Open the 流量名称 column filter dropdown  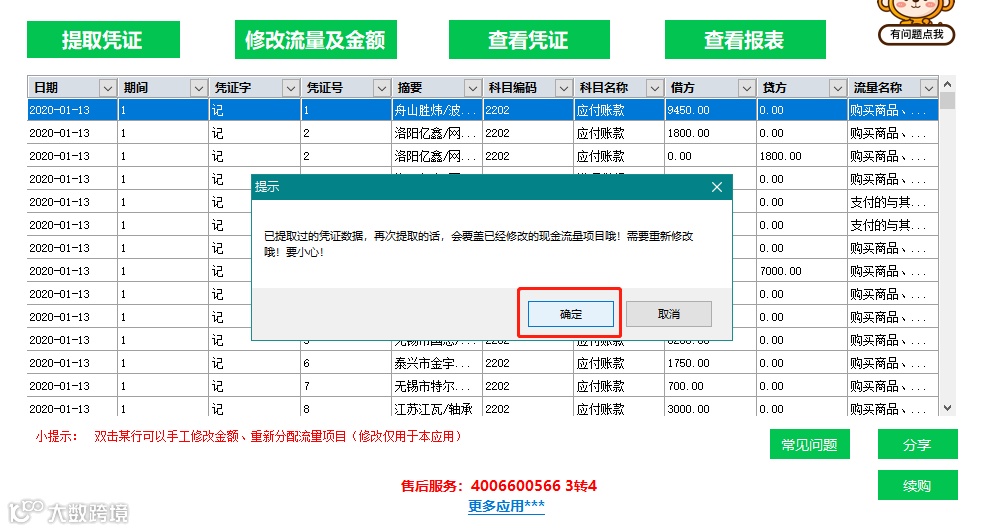pos(929,88)
